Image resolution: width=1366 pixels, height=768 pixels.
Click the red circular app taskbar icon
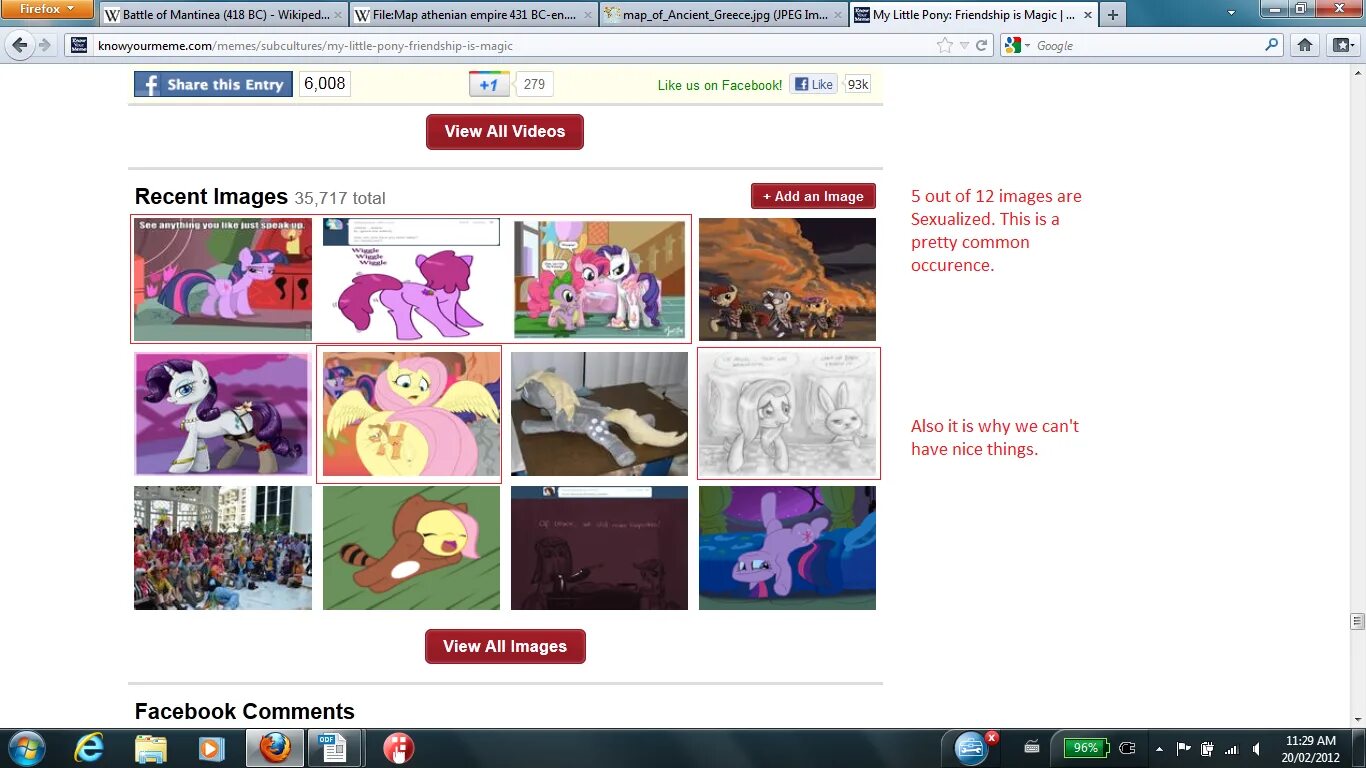point(398,748)
